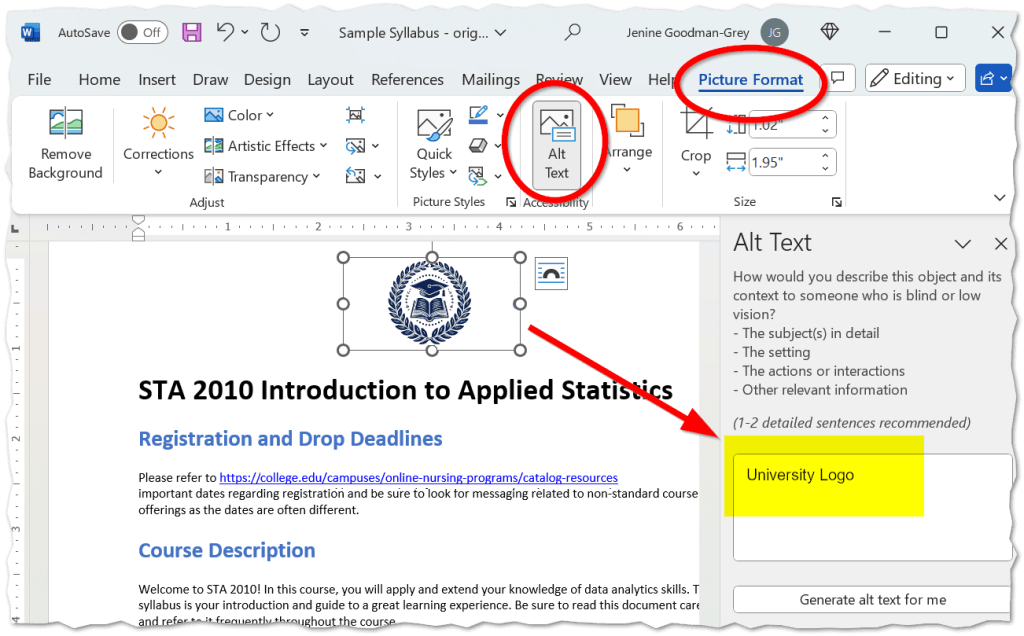Click the Save icon in title bar
This screenshot has width=1024, height=636.
(192, 32)
